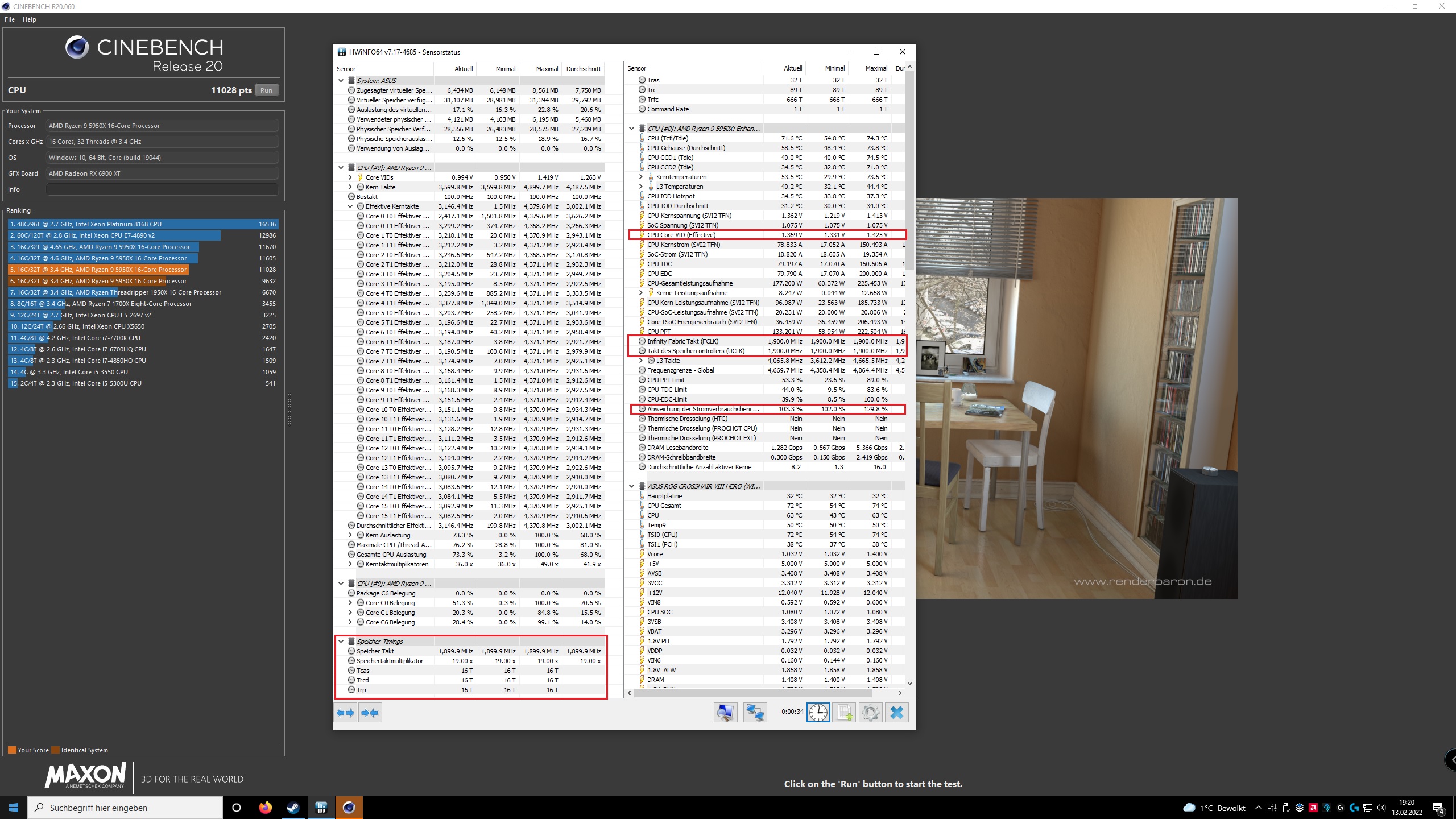The width and height of the screenshot is (1456, 819).
Task: Collapse the ASUS ROG CROSSHAIR VIII HERO group
Action: pos(631,486)
